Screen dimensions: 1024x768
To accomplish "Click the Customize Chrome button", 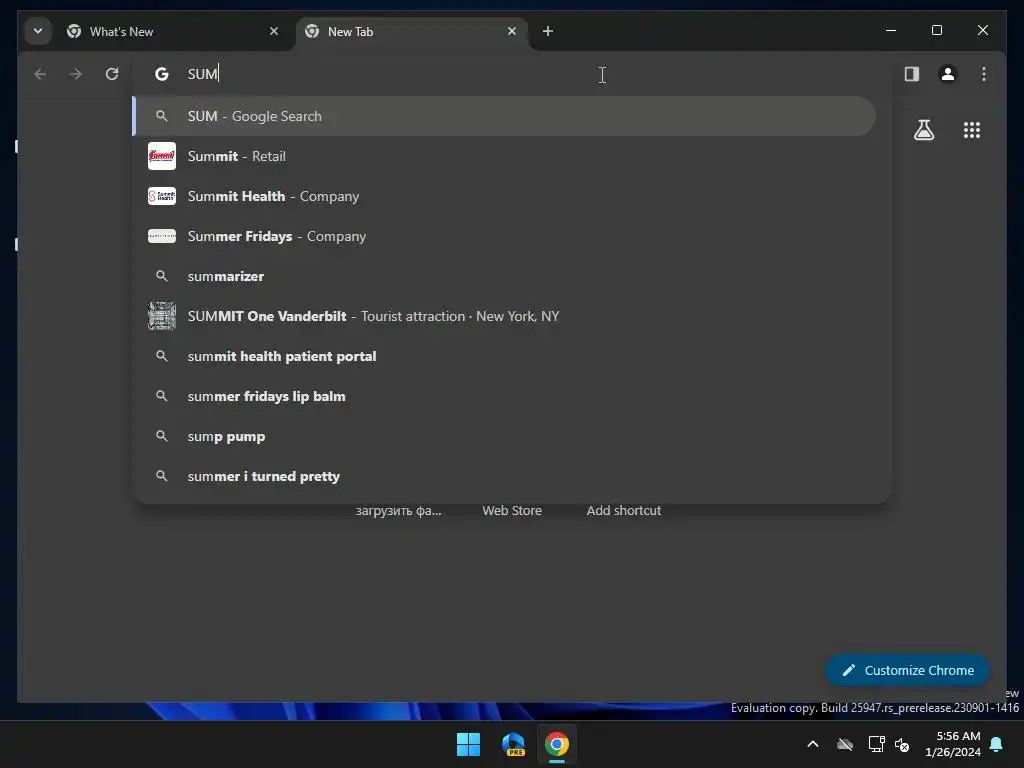I will [907, 670].
